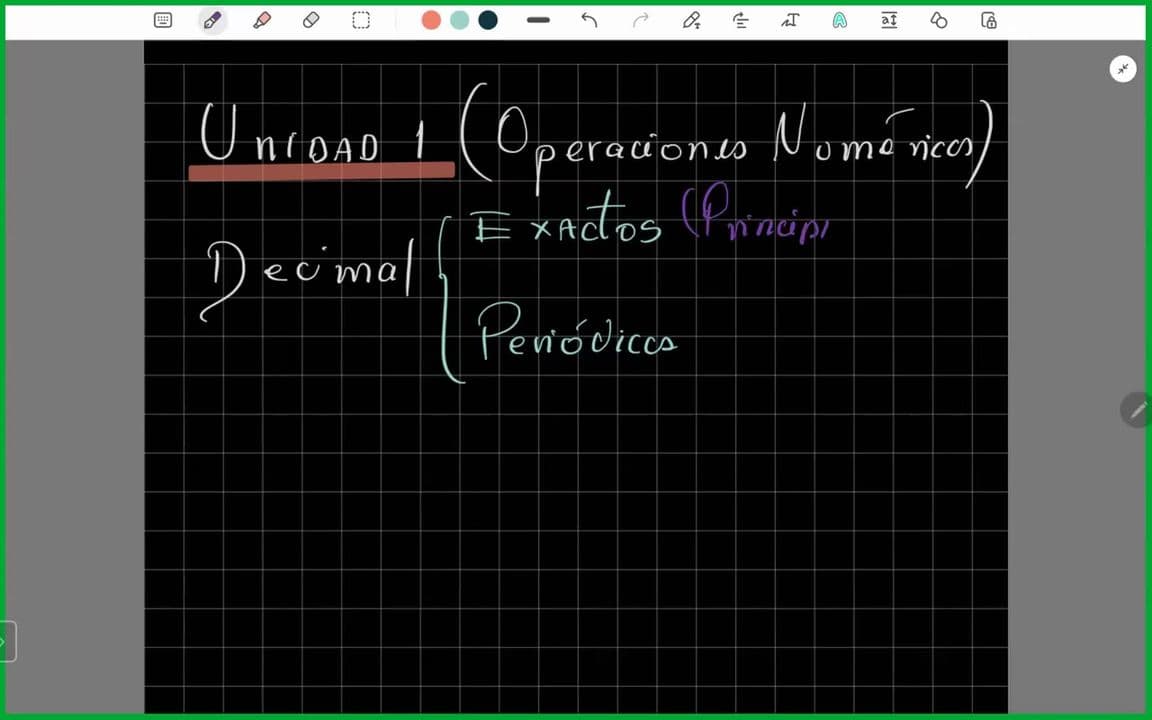
Task: Toggle the page lock
Action: coord(988,20)
